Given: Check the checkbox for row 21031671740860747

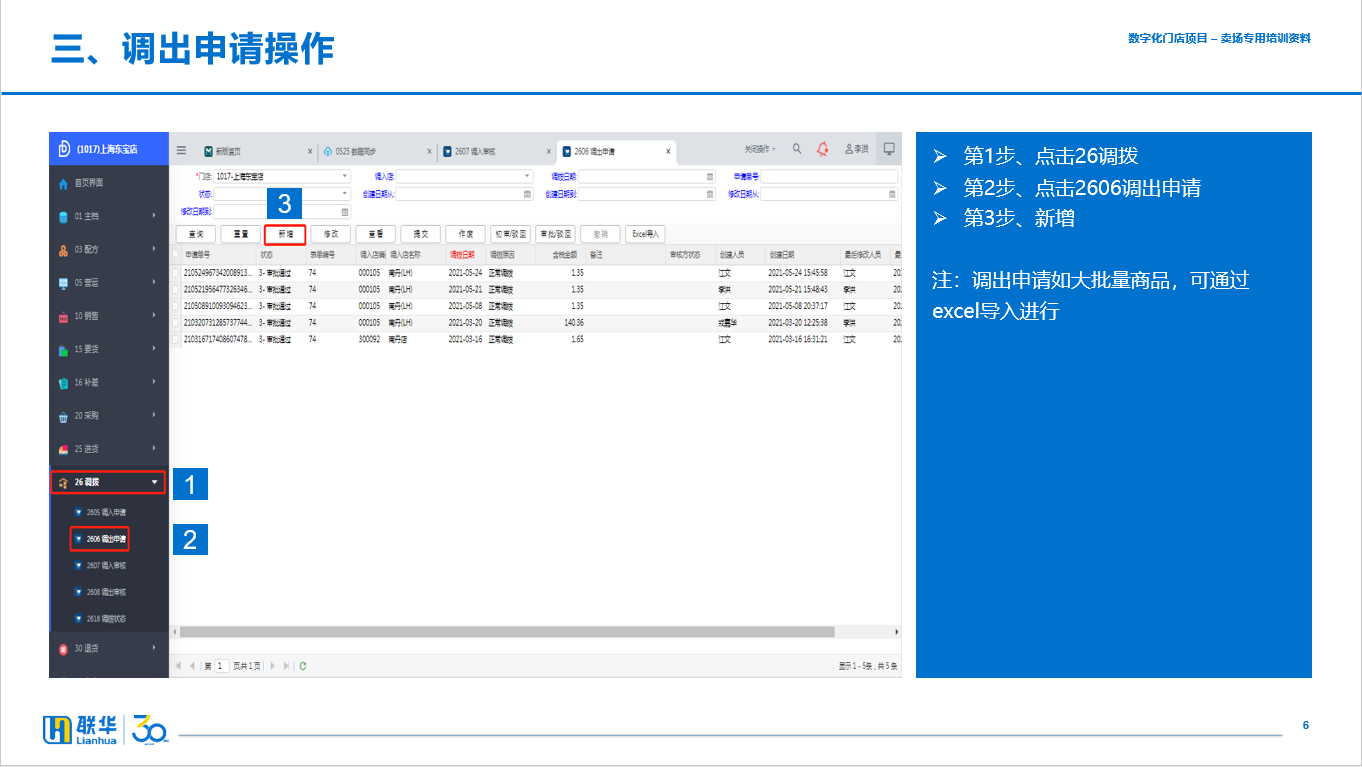Looking at the screenshot, I should (x=176, y=340).
